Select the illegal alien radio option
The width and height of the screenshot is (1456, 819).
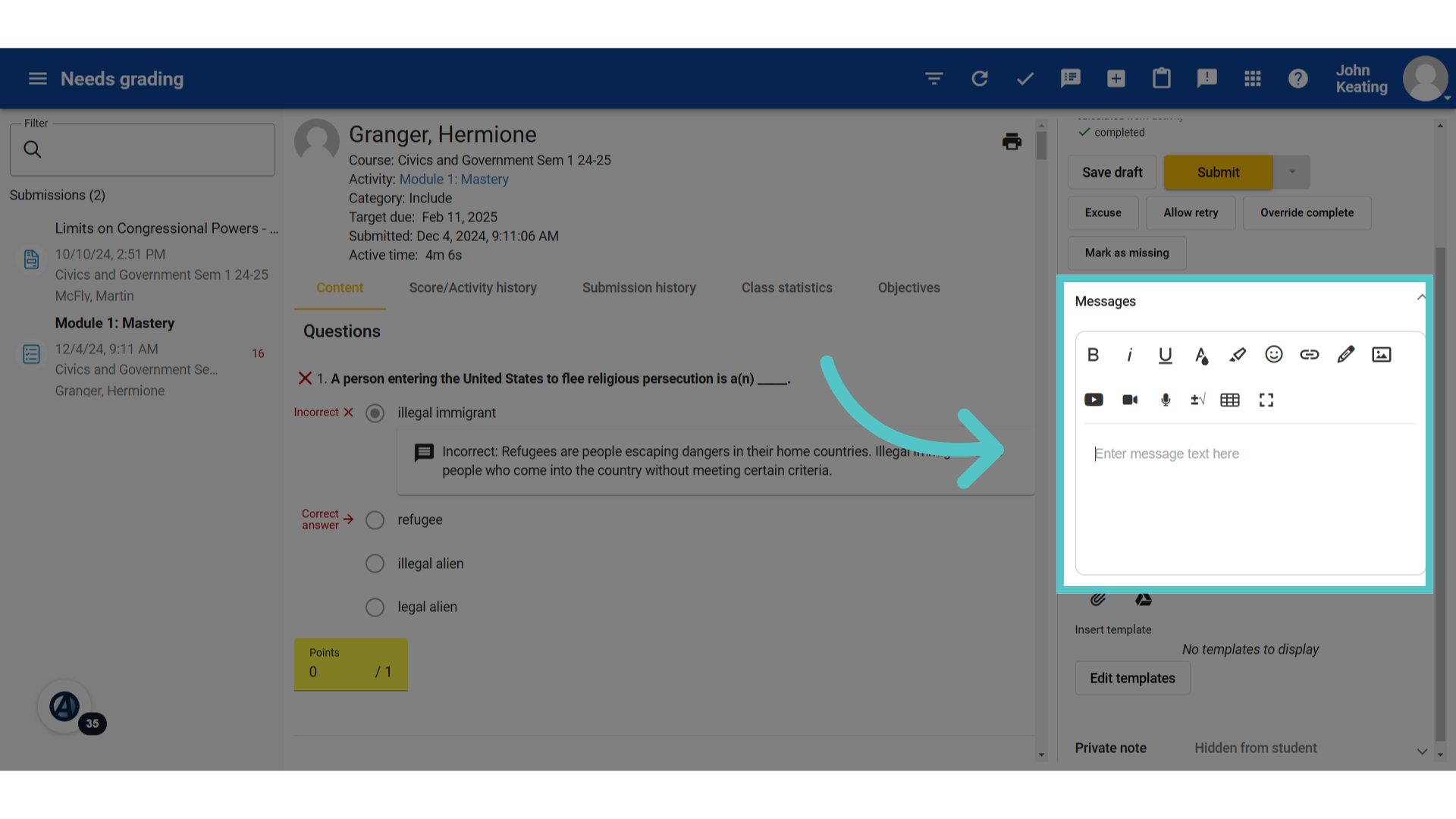375,563
